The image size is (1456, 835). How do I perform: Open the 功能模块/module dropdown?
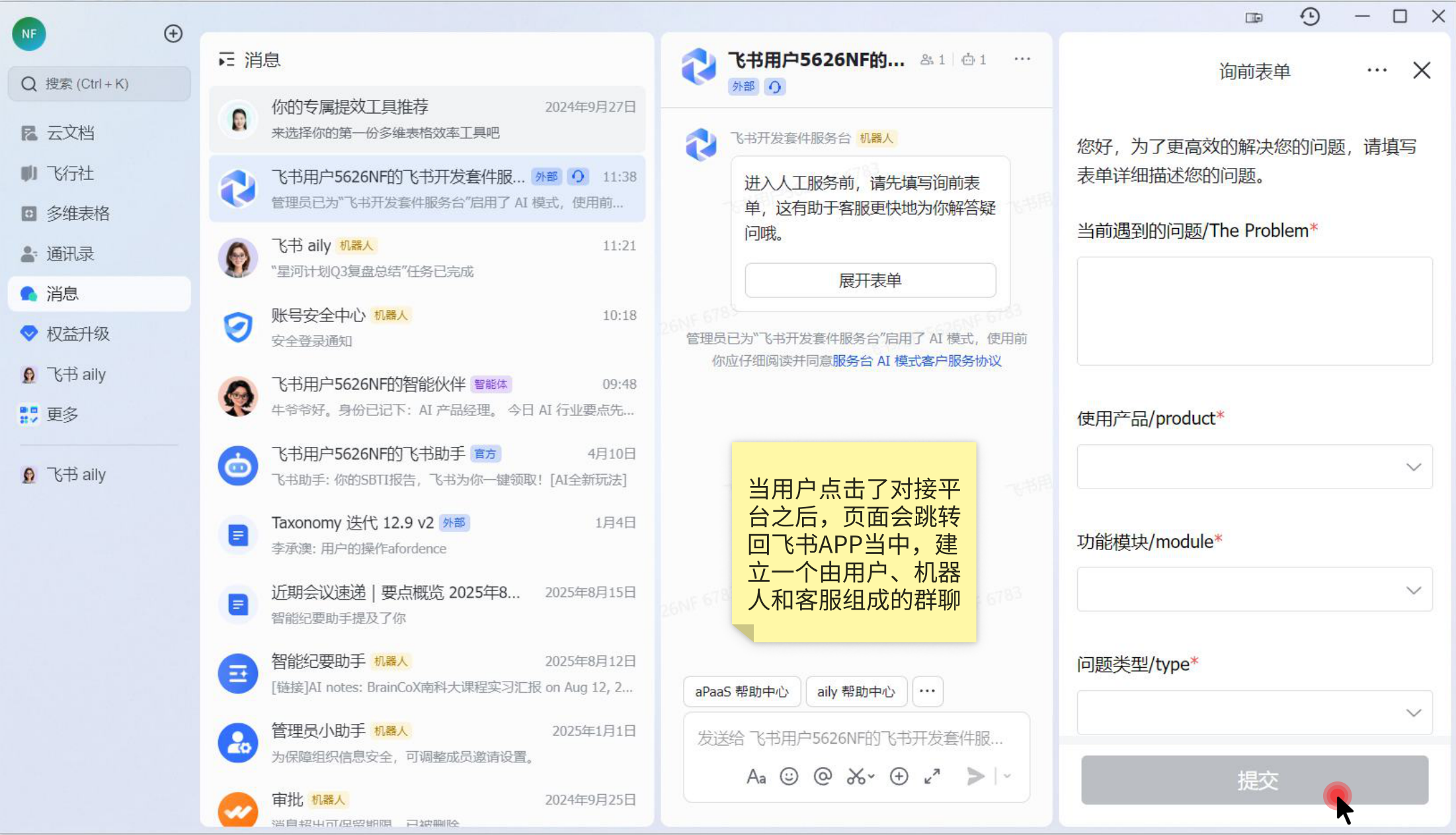1254,590
